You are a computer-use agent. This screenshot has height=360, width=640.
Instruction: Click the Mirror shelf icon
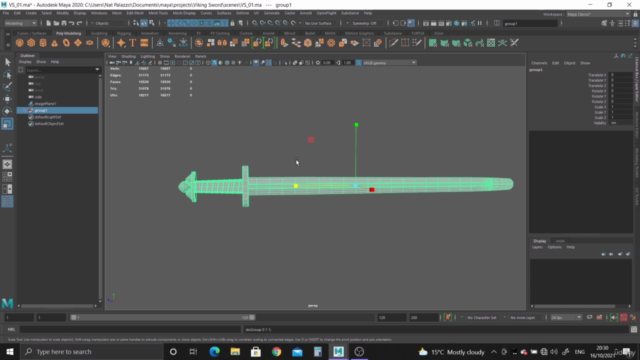[x=222, y=43]
